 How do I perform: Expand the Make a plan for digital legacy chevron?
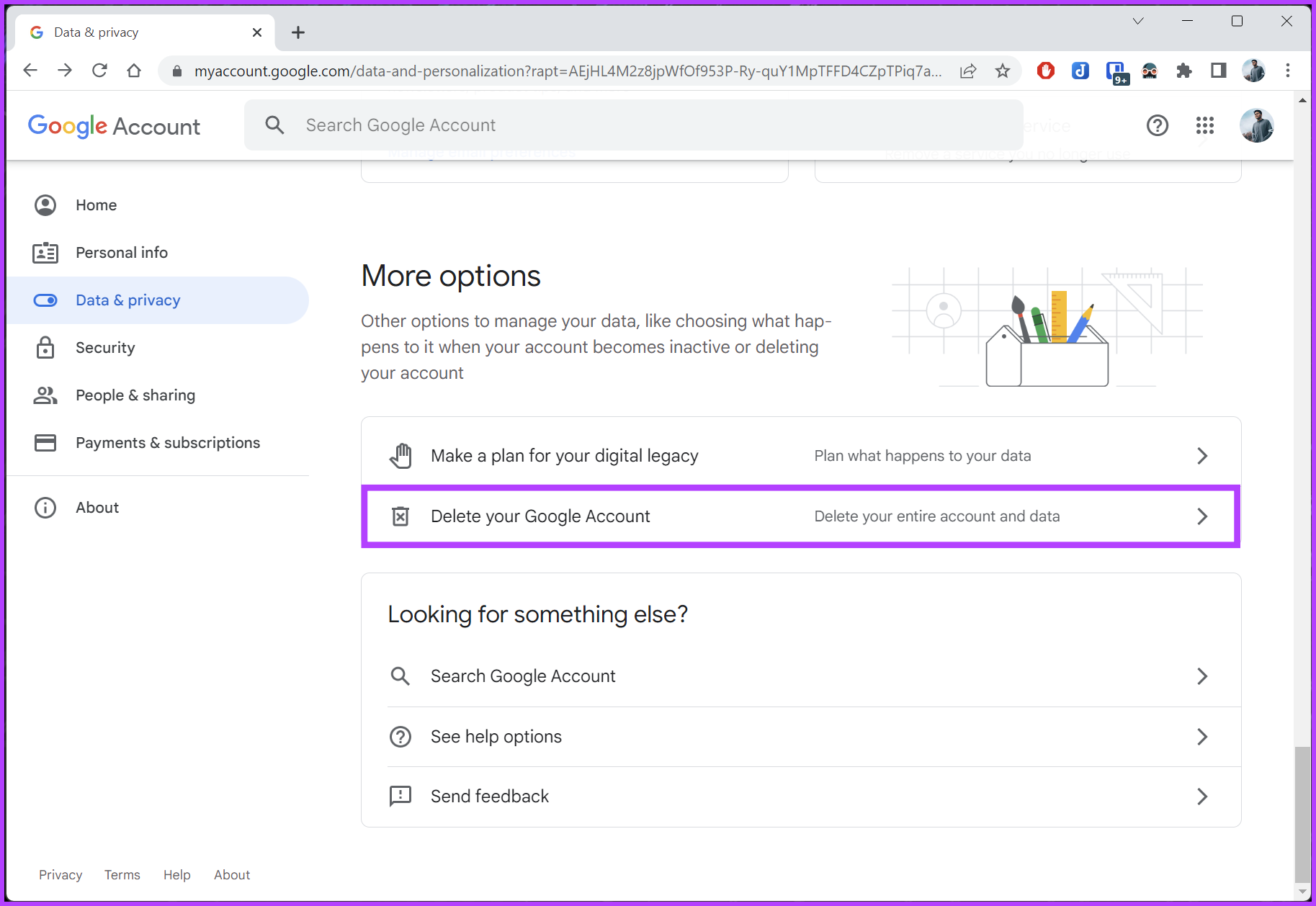click(x=1202, y=456)
